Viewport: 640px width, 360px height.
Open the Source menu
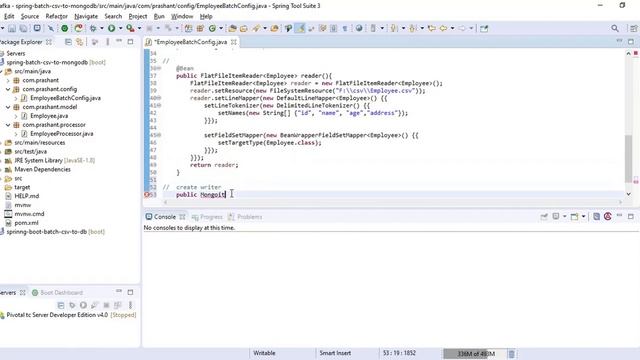(30, 16)
